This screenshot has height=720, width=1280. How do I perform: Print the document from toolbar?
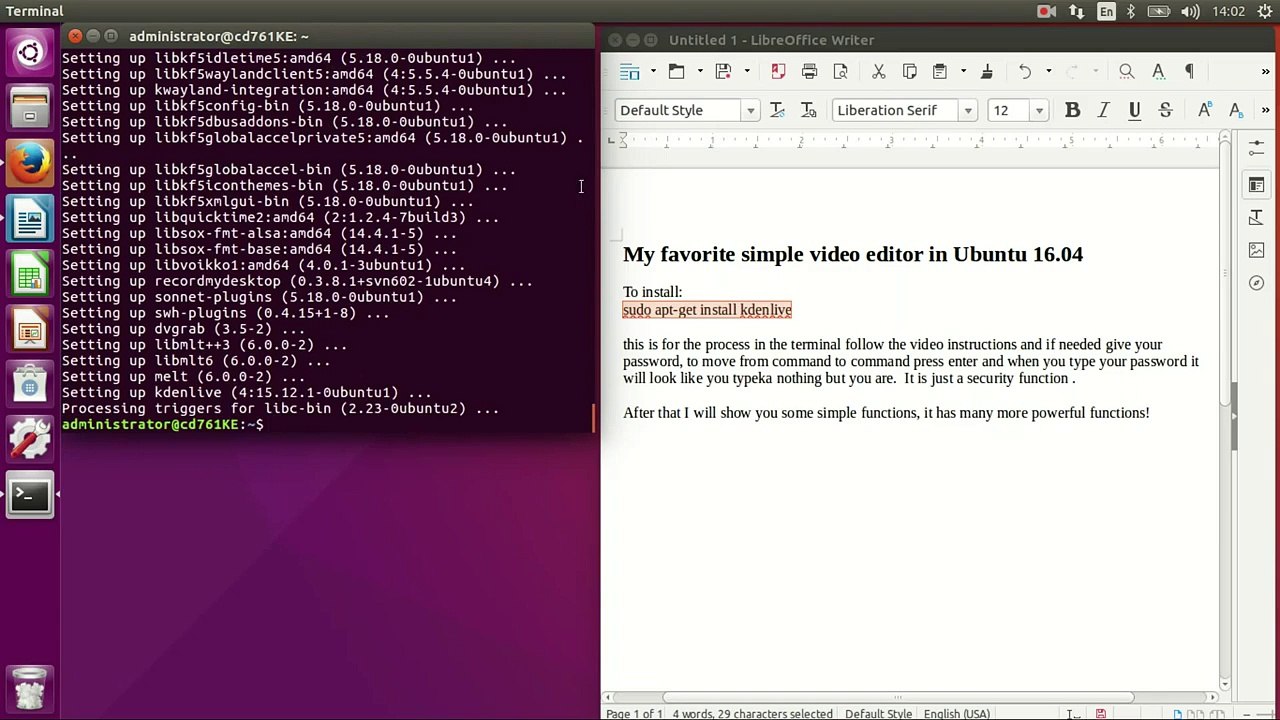[809, 71]
